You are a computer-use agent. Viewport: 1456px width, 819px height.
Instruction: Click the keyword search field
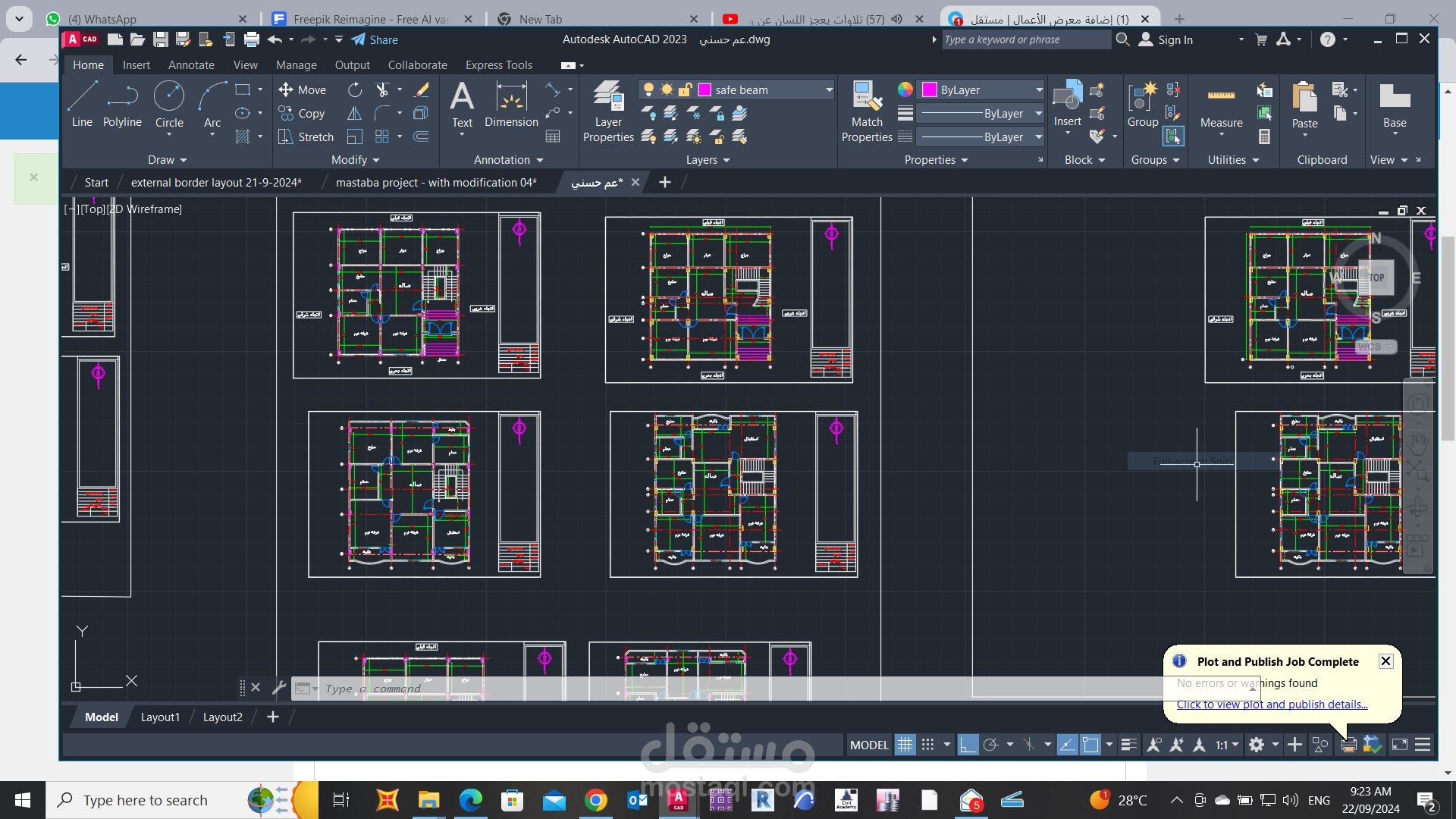pos(1026,39)
